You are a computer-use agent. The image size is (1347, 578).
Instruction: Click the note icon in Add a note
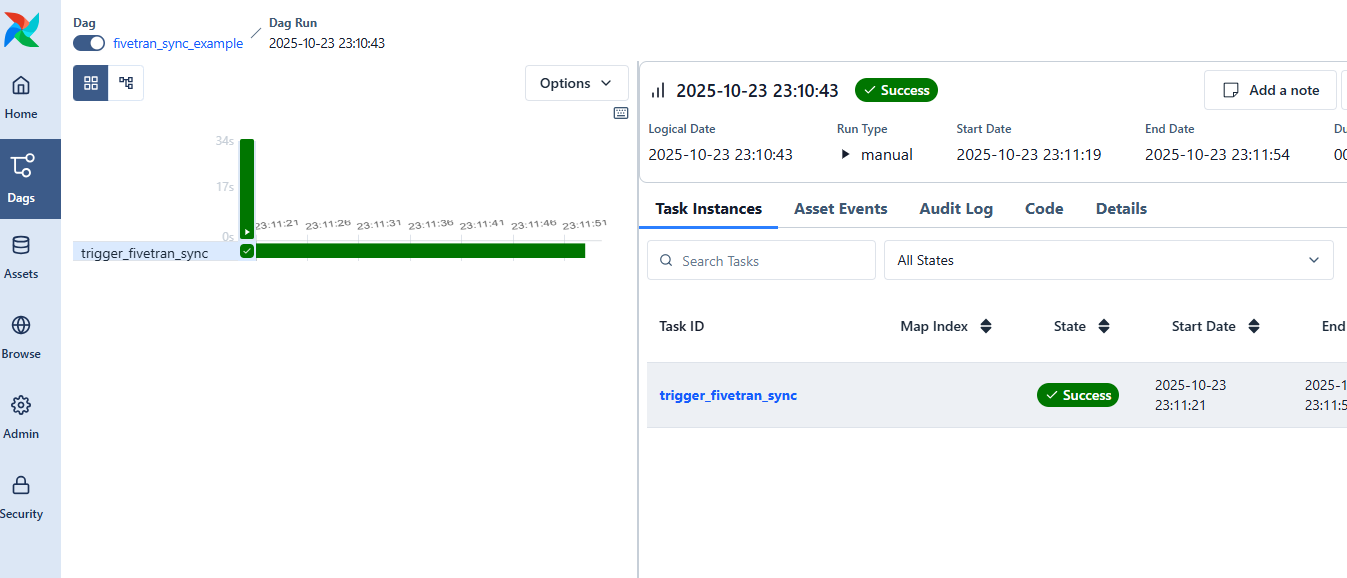click(1232, 90)
